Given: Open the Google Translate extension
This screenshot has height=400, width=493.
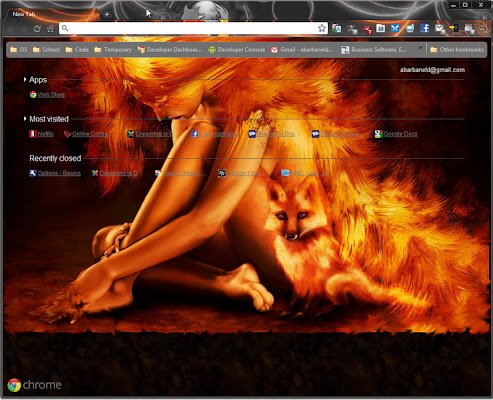Looking at the screenshot, I should [x=337, y=29].
